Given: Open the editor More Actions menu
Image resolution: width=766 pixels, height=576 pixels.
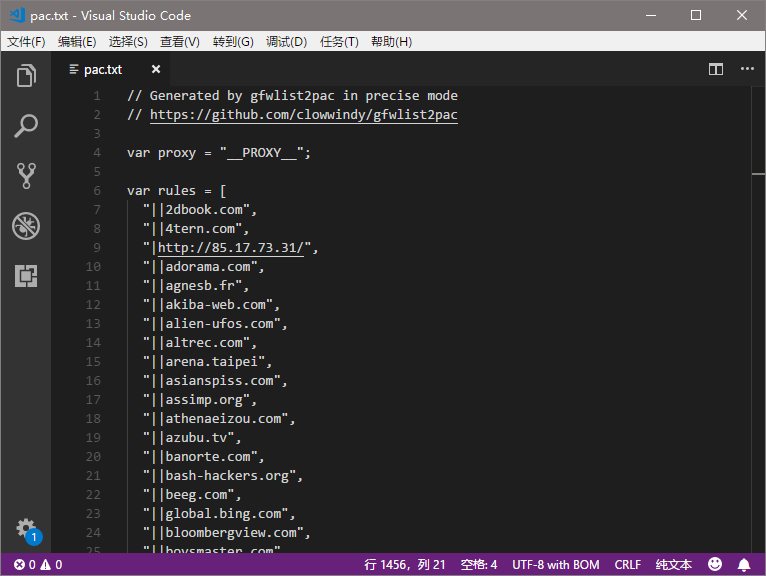Looking at the screenshot, I should pos(747,69).
